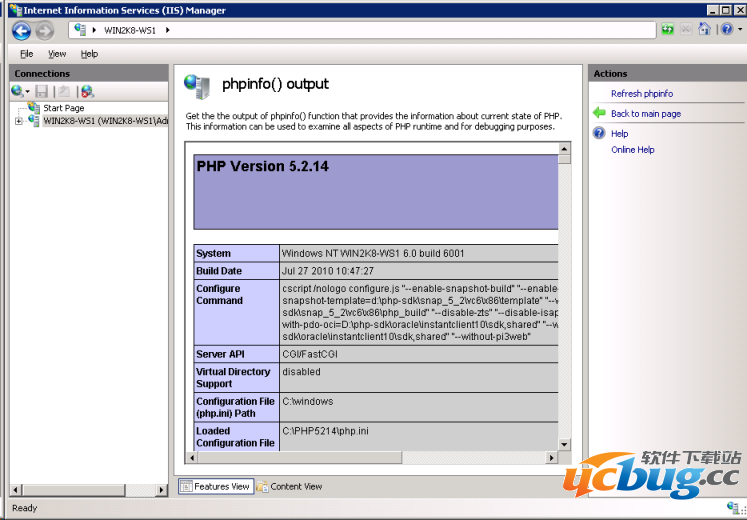The height and width of the screenshot is (520, 747).
Task: Click the Actions panel header
Action: (x=667, y=73)
